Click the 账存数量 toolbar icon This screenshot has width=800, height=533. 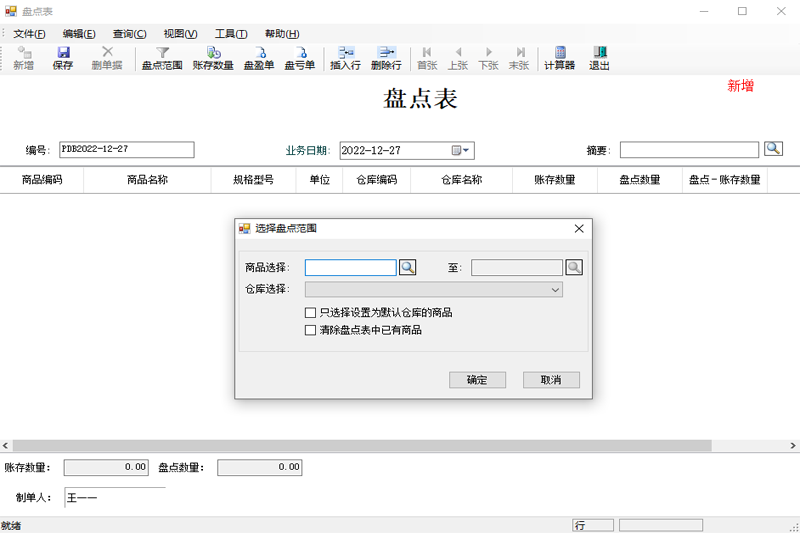pyautogui.click(x=213, y=58)
